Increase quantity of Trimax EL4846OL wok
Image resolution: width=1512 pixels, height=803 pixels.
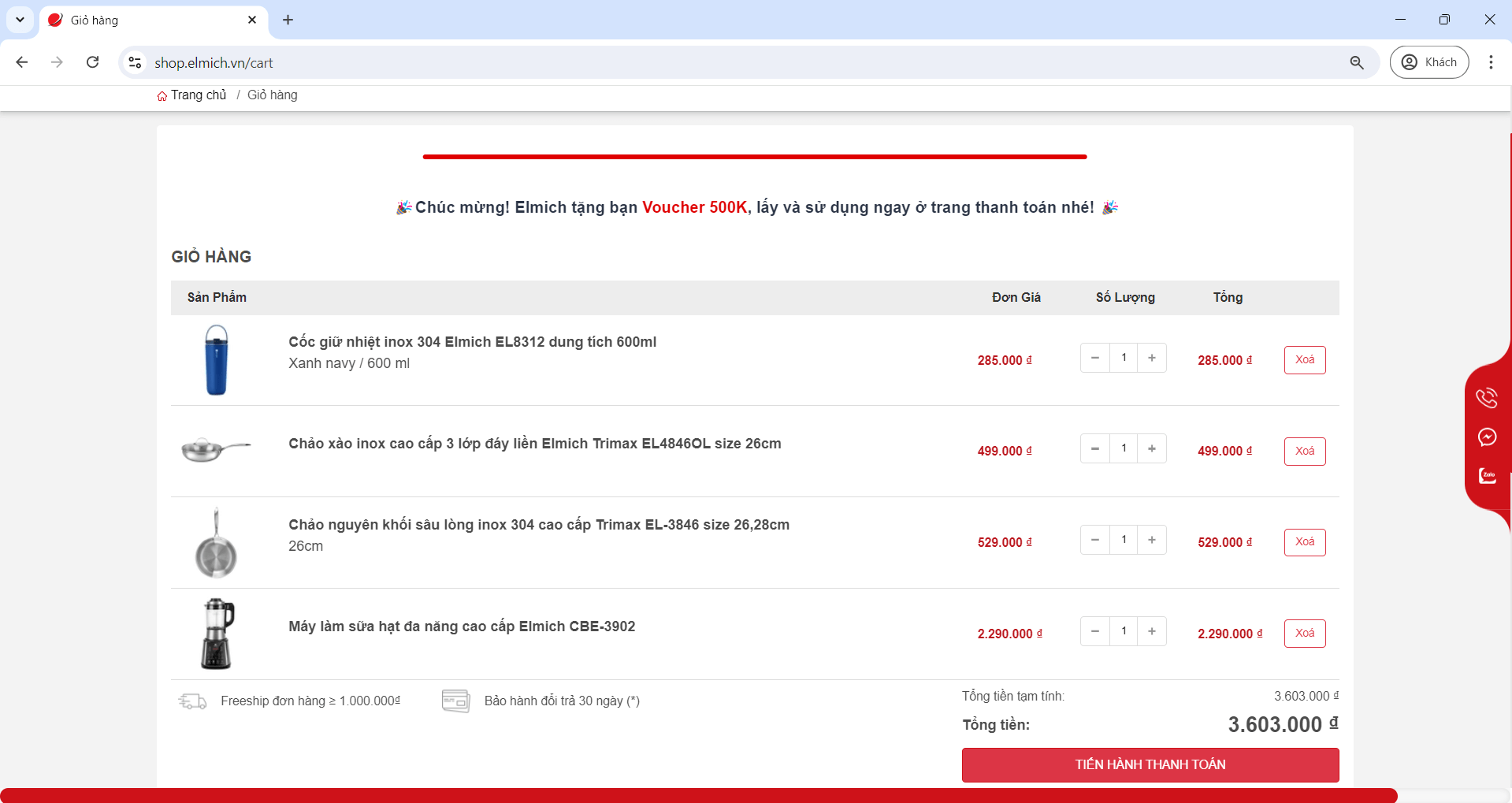pos(1152,448)
